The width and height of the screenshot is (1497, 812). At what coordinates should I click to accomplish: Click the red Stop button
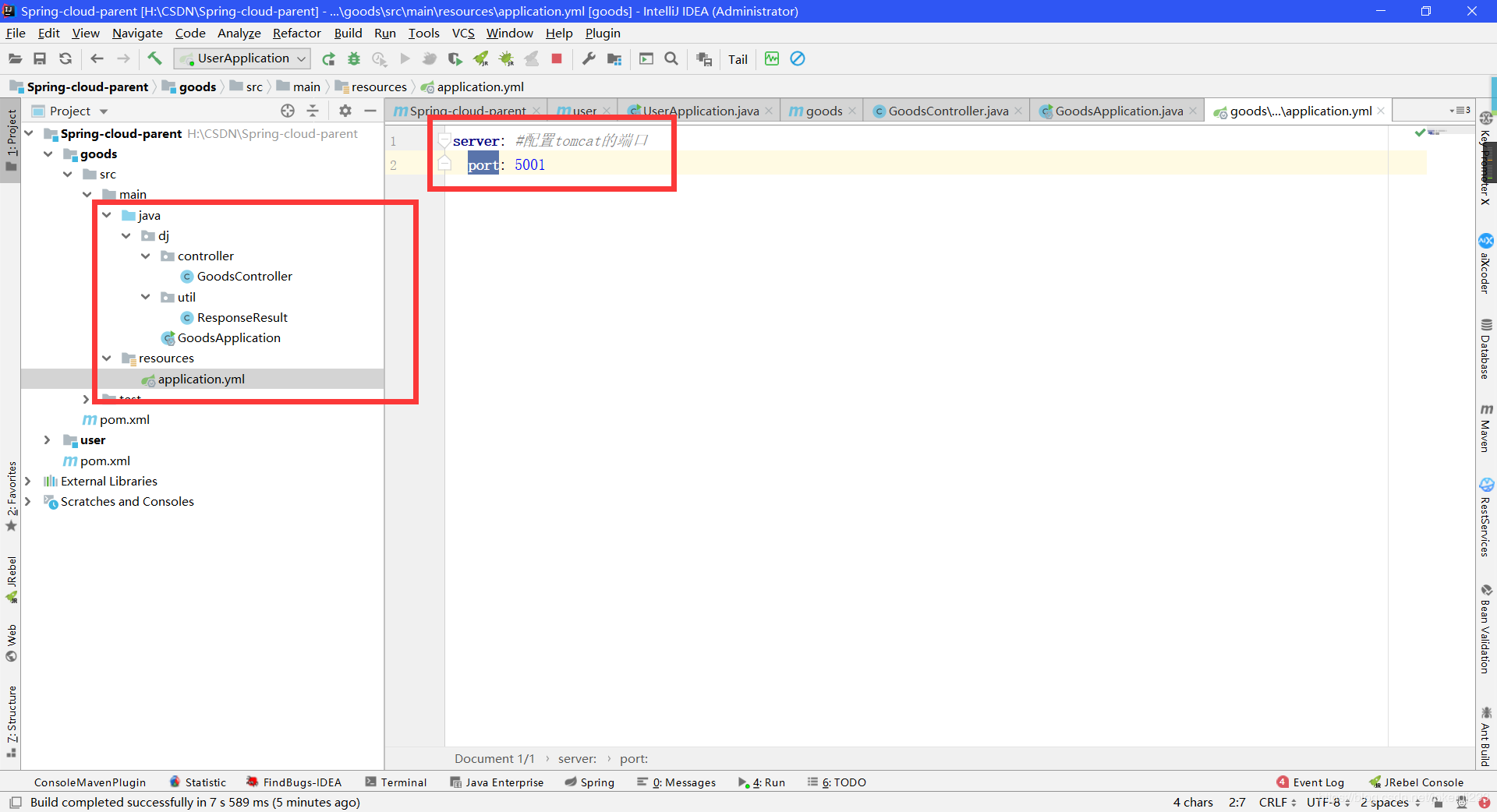click(x=557, y=58)
